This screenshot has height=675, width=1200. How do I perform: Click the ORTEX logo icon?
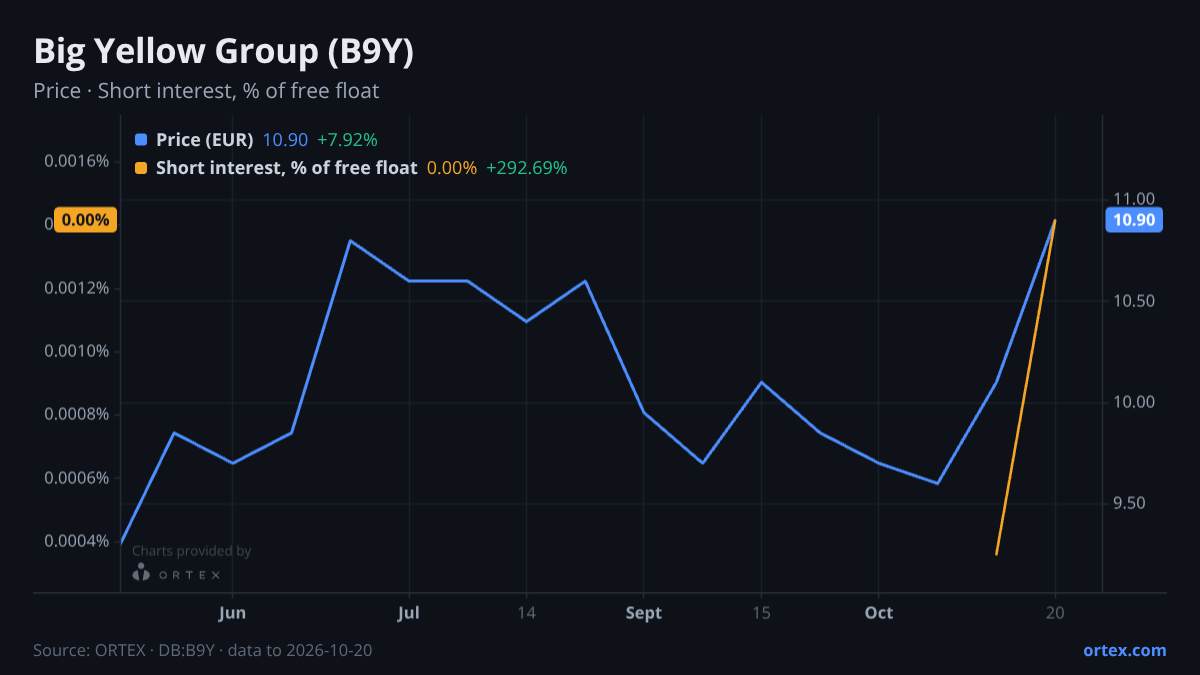click(x=141, y=573)
